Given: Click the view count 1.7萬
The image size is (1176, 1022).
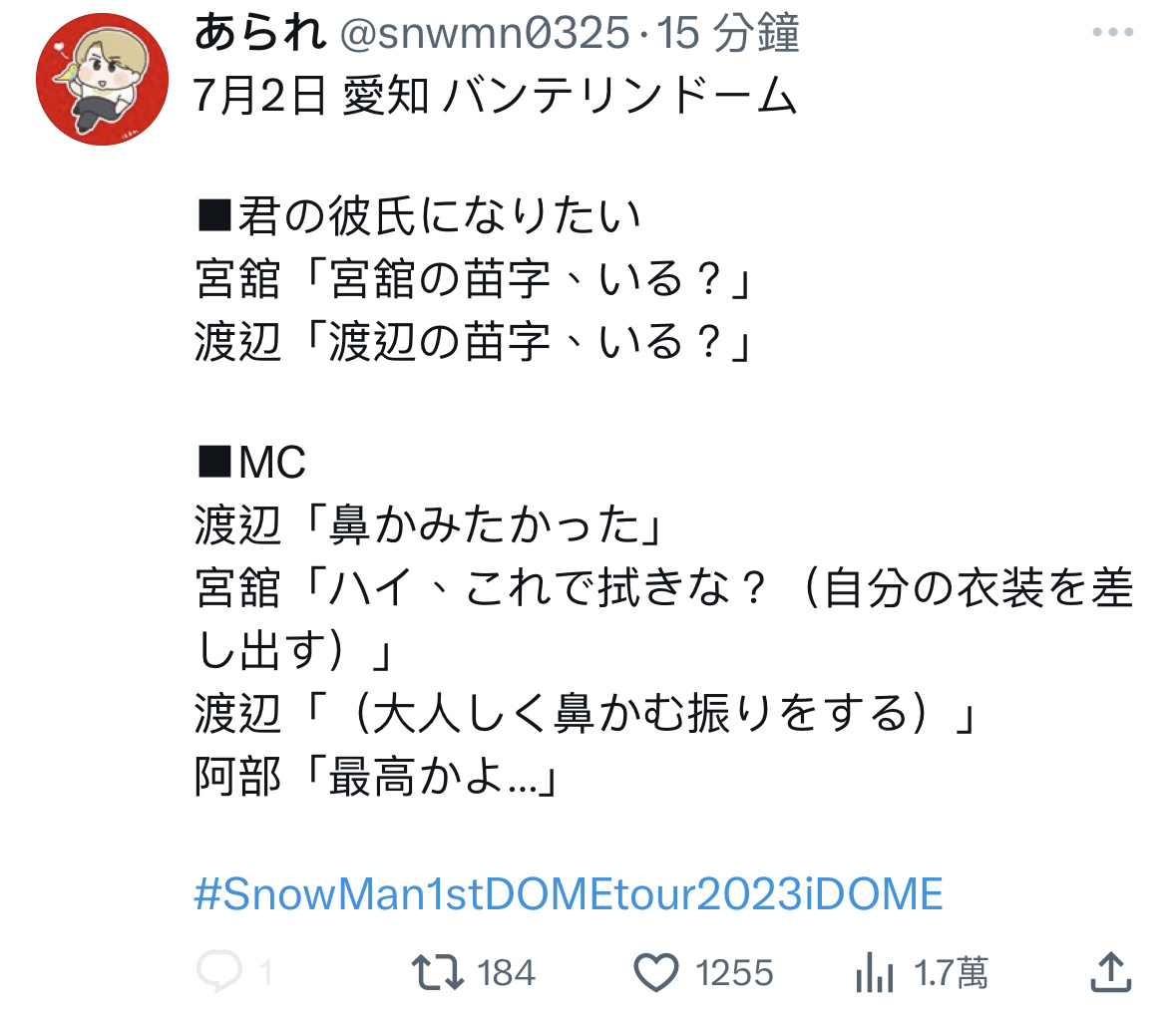Looking at the screenshot, I should point(951,973).
